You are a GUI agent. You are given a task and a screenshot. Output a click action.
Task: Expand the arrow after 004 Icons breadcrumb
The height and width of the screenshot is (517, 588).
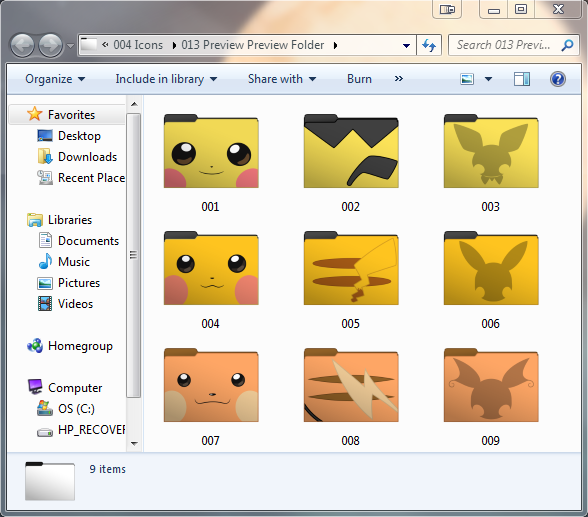(174, 45)
